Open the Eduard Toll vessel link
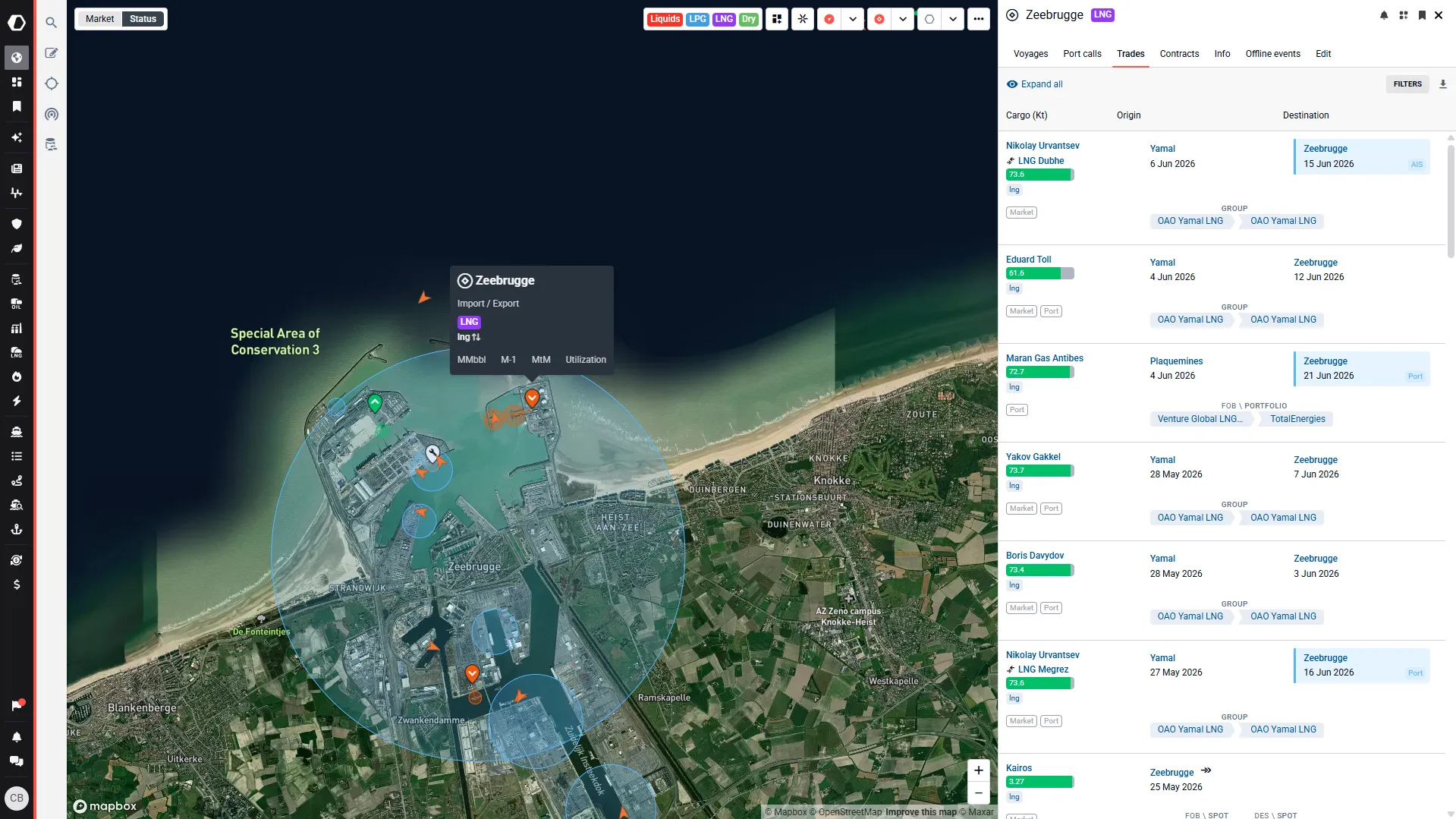 tap(1028, 260)
